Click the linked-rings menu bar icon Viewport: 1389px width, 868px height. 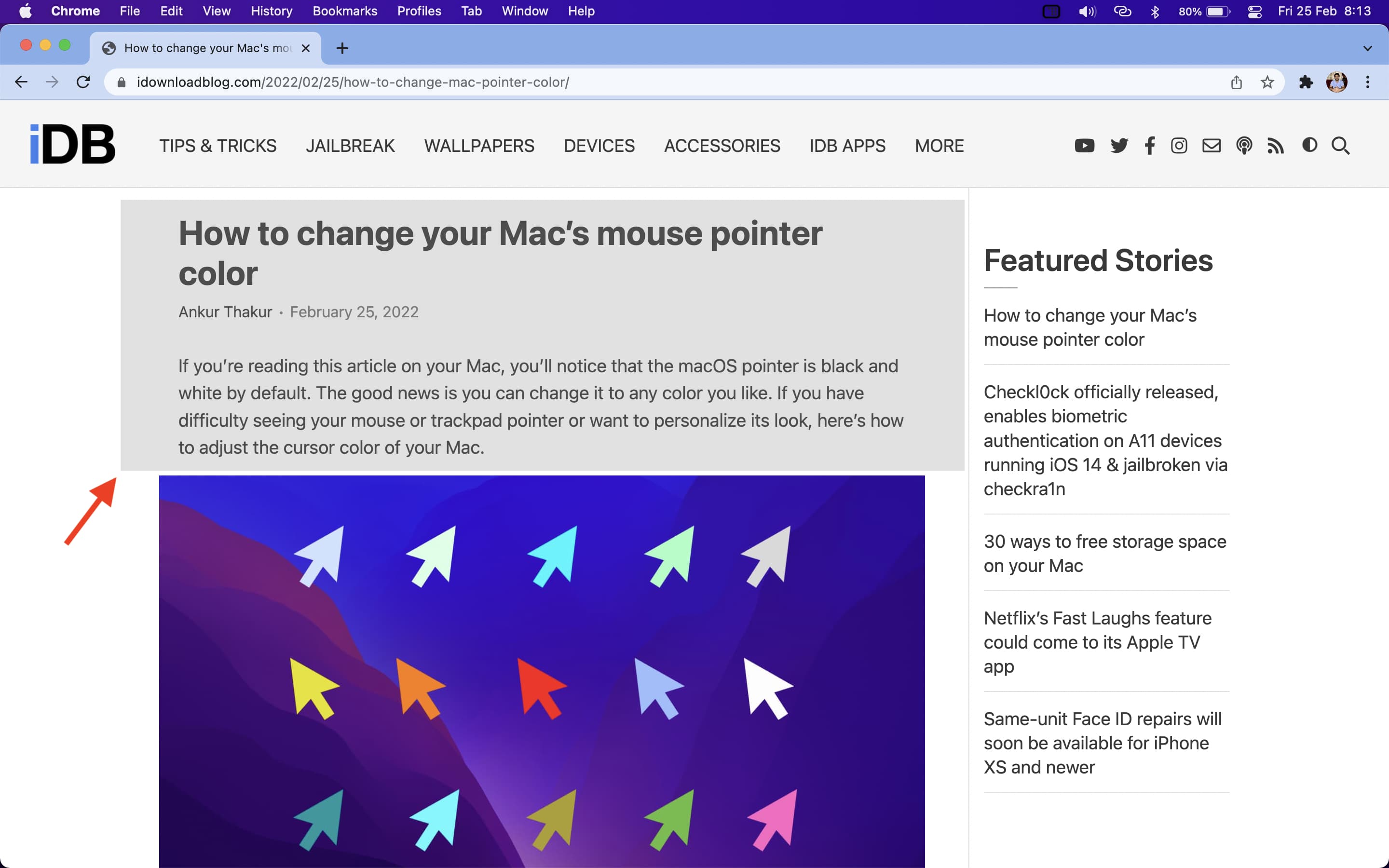(x=1122, y=12)
